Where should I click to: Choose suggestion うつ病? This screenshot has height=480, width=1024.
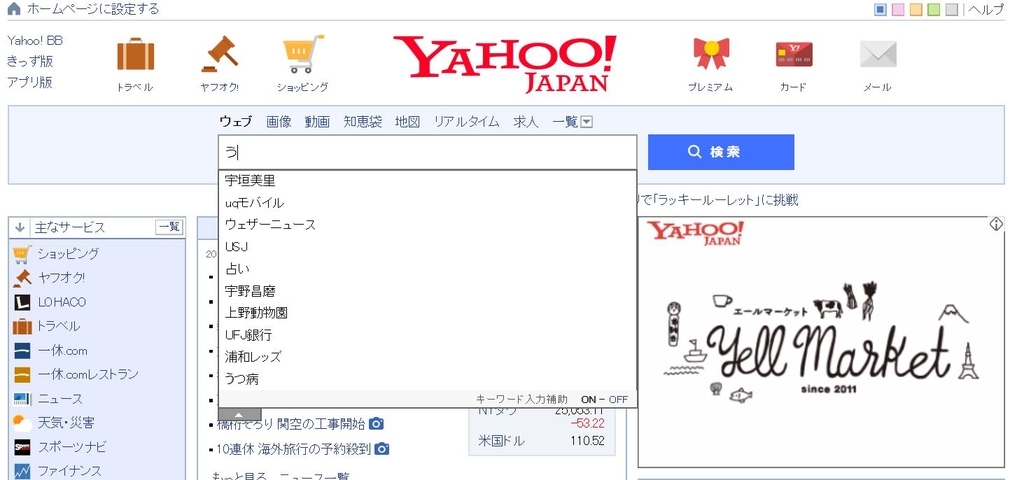point(427,379)
